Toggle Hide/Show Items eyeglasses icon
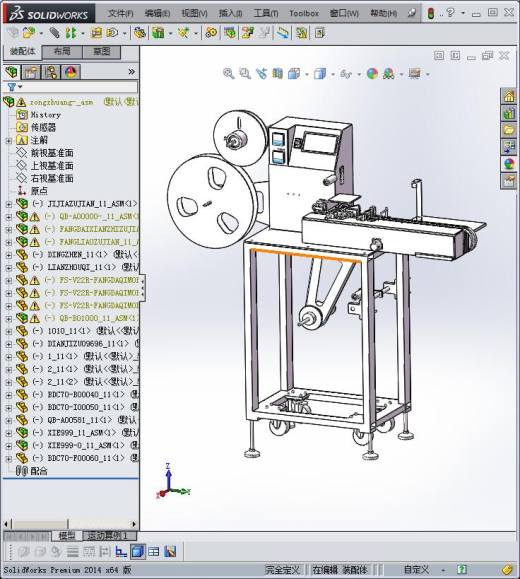520x579 pixels. click(346, 74)
